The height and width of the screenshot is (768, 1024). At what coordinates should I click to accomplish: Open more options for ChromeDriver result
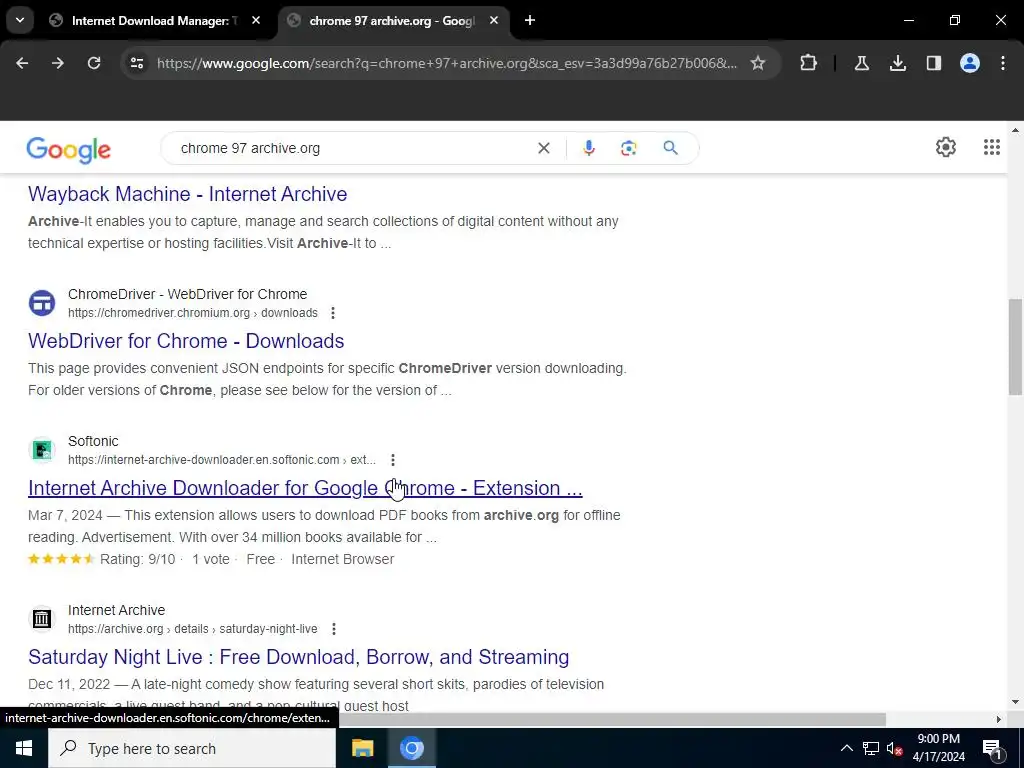(333, 313)
